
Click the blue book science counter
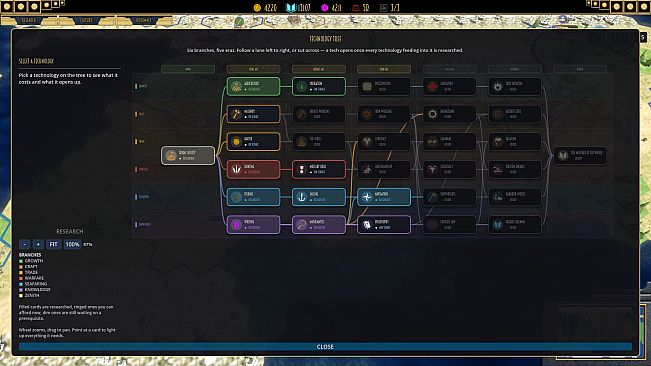[x=298, y=7]
